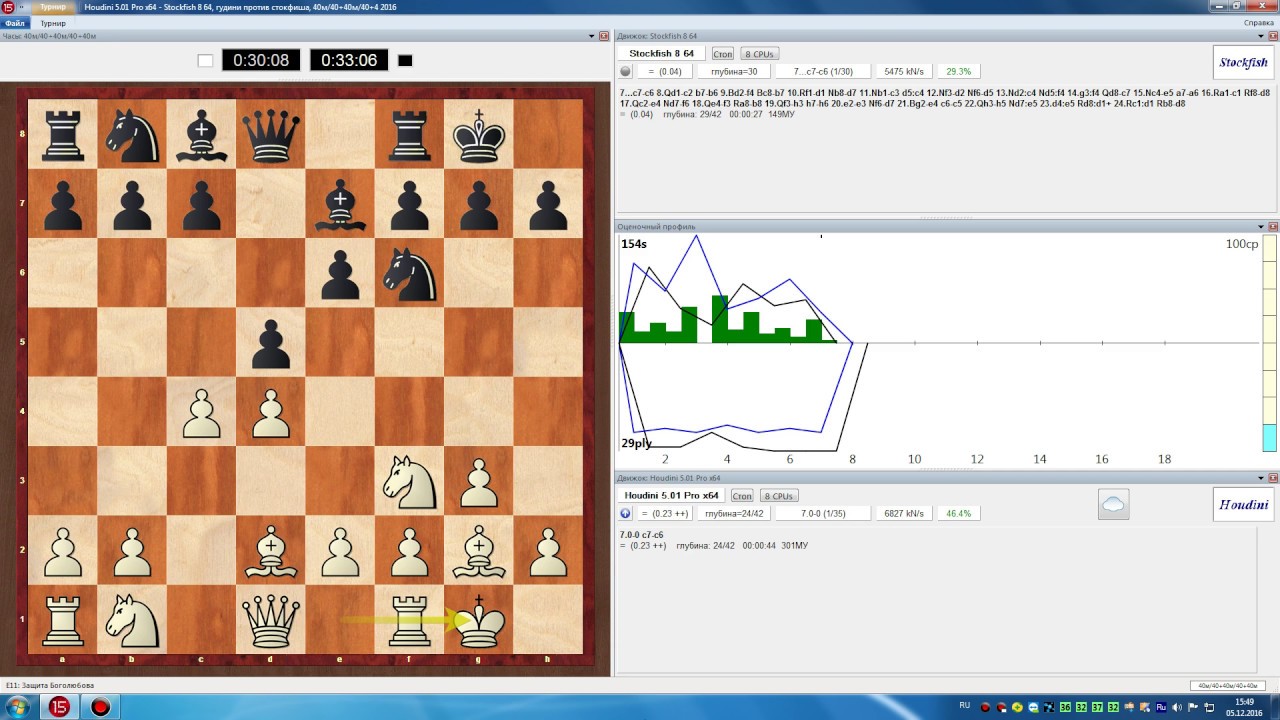Image resolution: width=1280 pixels, height=720 pixels.
Task: Toggle the Houdini blue status light
Action: click(625, 513)
